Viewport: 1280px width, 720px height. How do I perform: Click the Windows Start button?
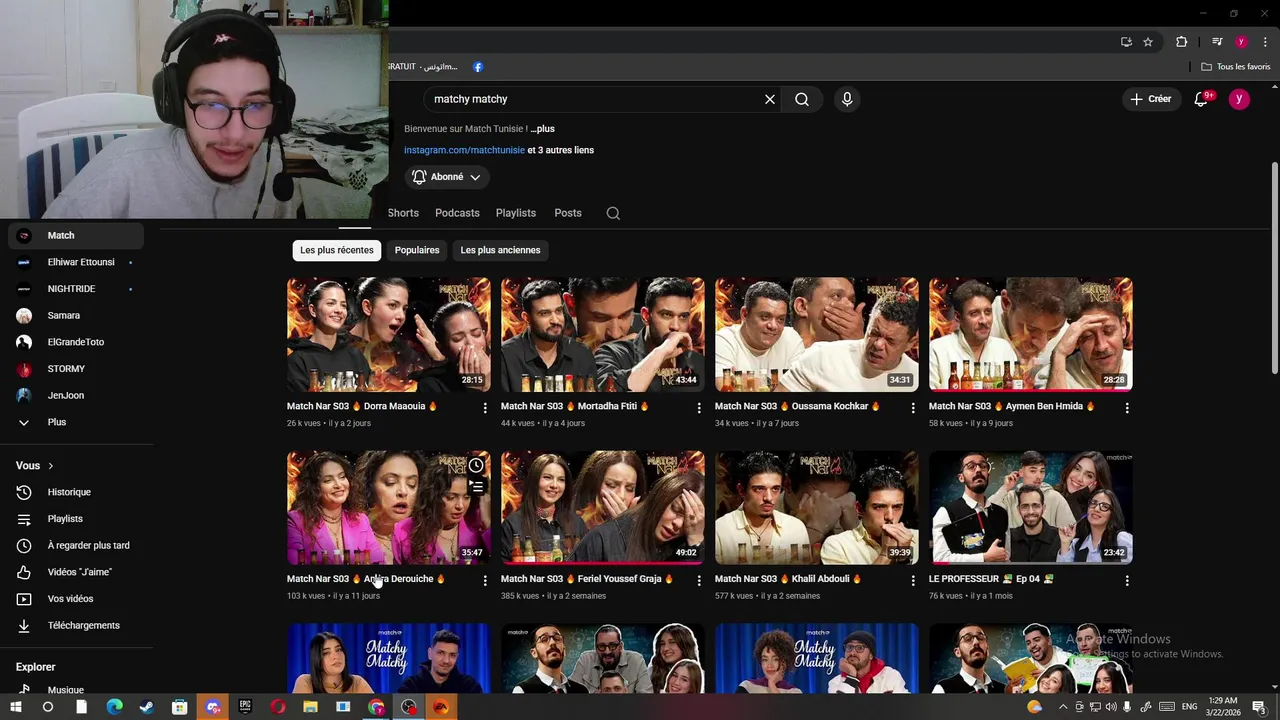(16, 707)
